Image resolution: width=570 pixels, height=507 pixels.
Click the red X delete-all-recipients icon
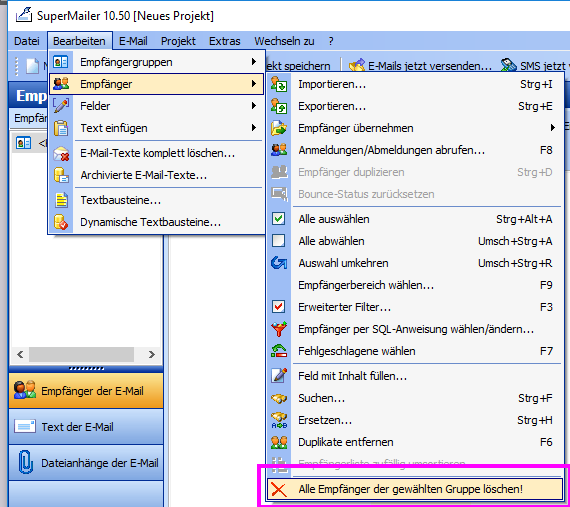point(279,490)
